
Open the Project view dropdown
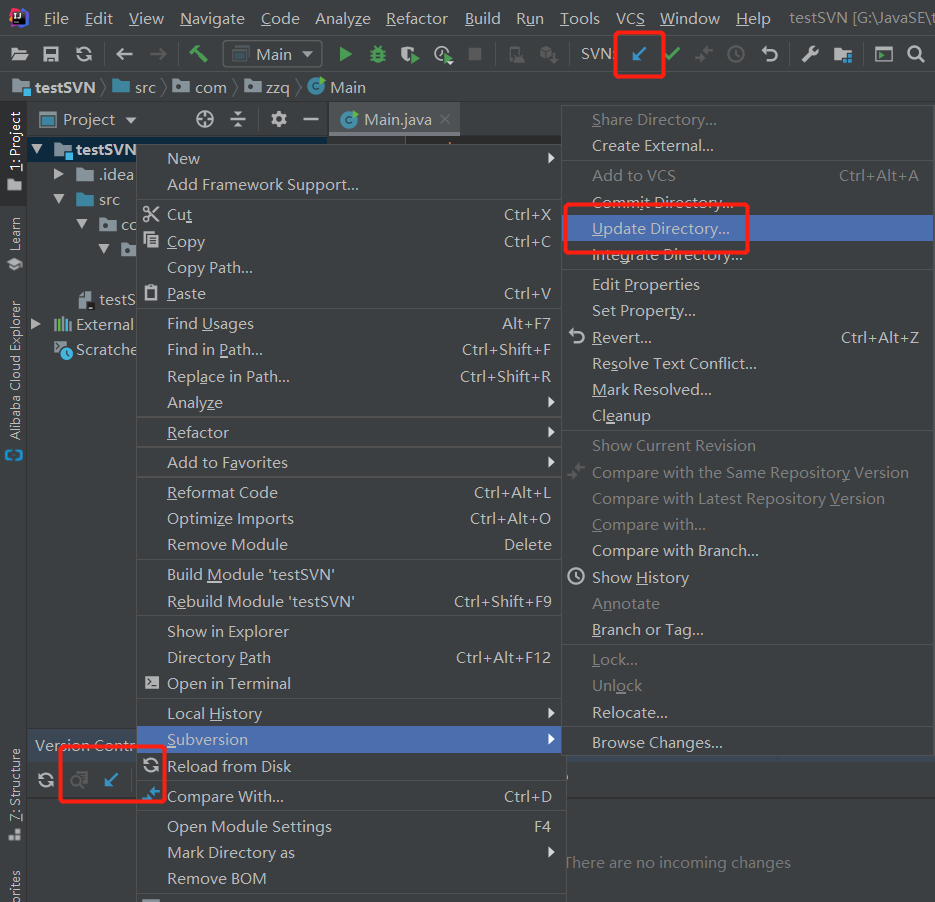click(x=88, y=119)
